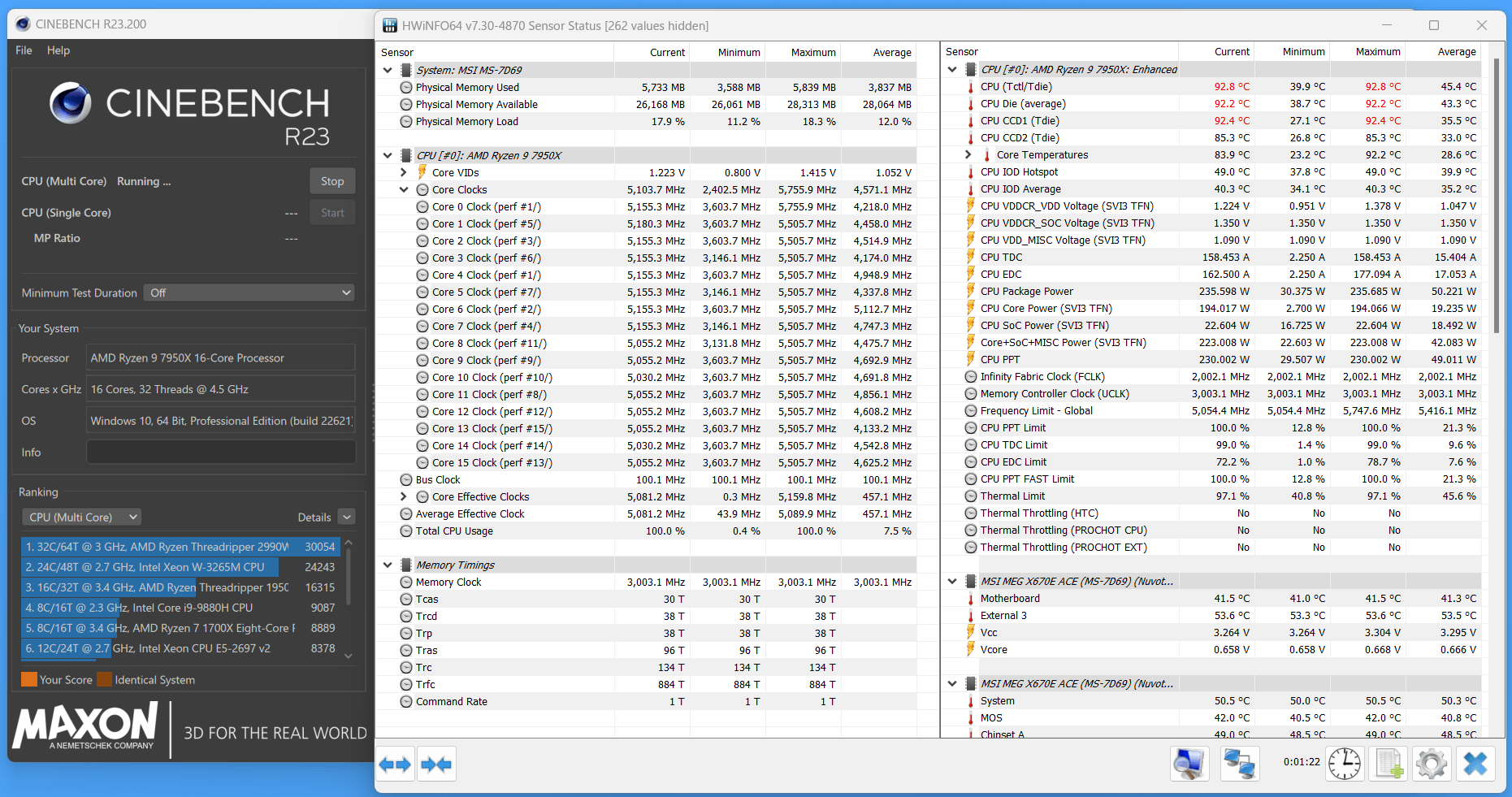Close sensors with the blue X icon

[x=1475, y=764]
